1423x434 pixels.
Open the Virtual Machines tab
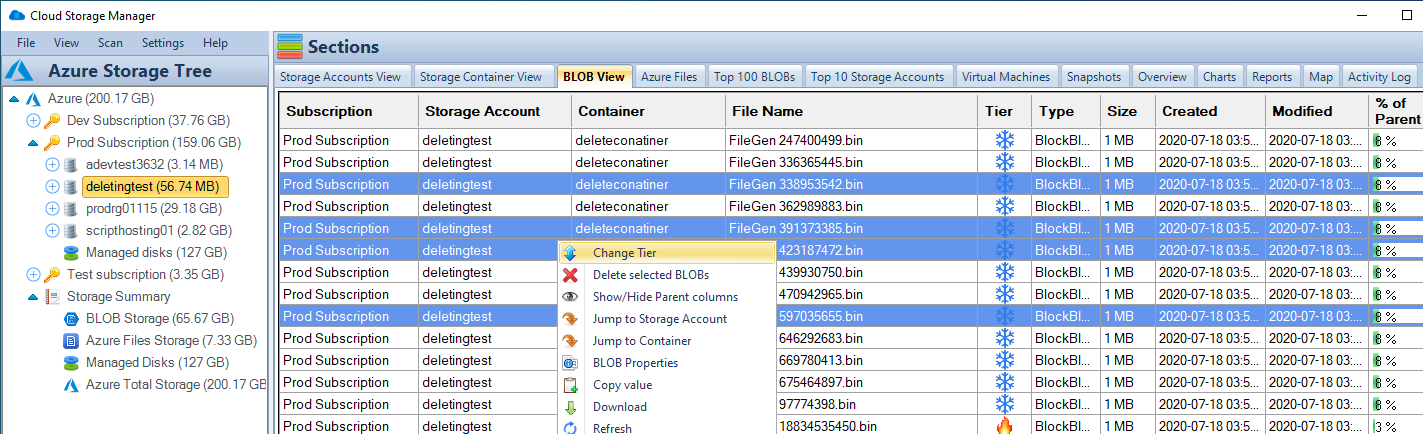point(1006,77)
